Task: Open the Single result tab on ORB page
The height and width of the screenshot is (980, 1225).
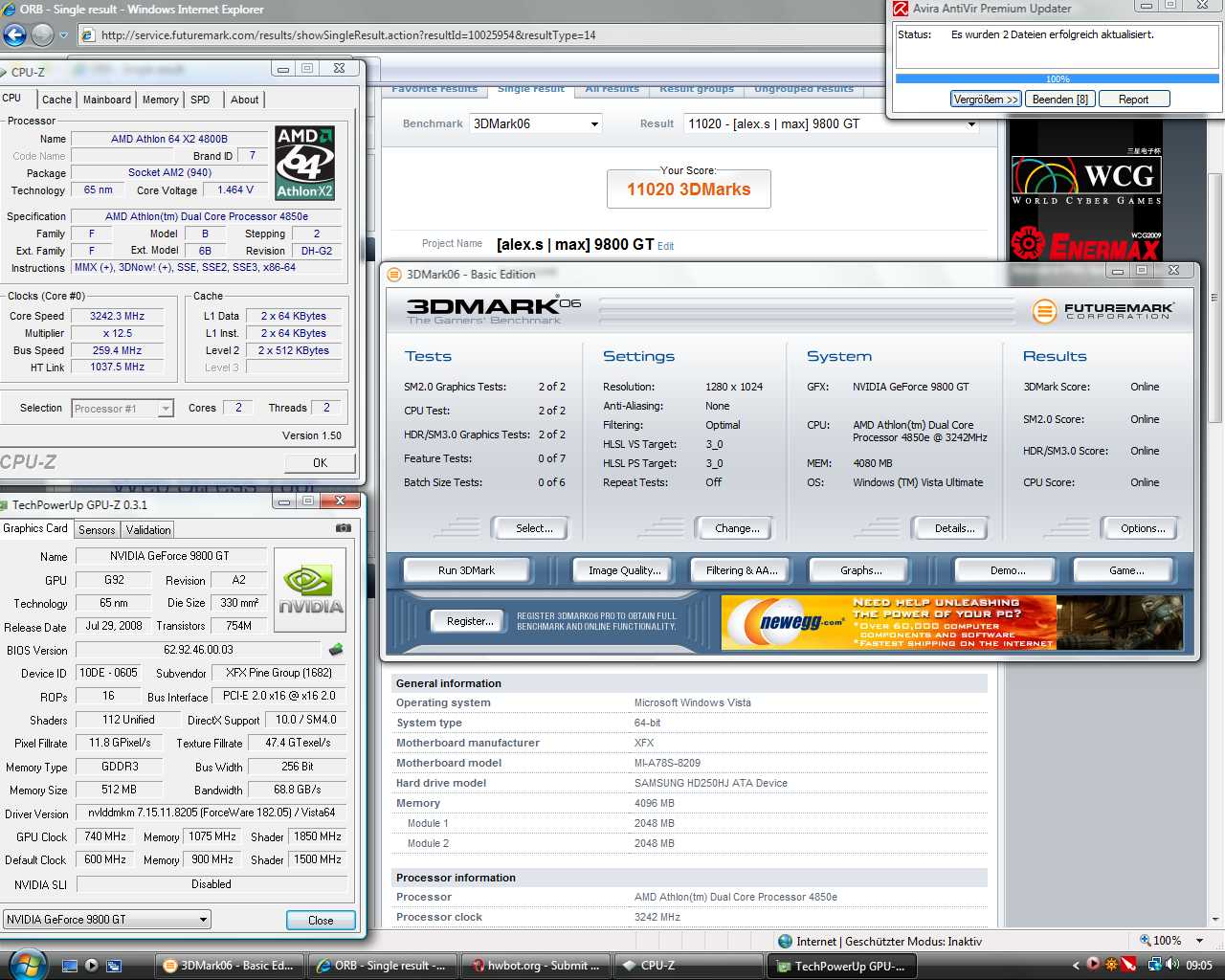Action: [x=531, y=88]
